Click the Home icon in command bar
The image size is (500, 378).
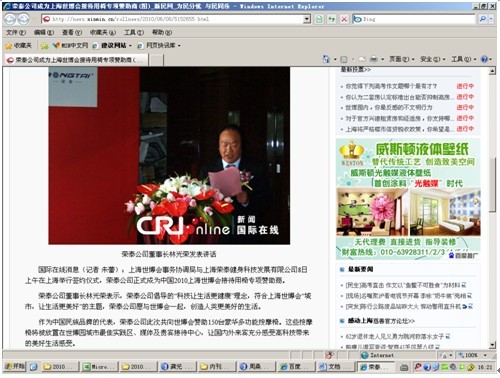coord(326,59)
